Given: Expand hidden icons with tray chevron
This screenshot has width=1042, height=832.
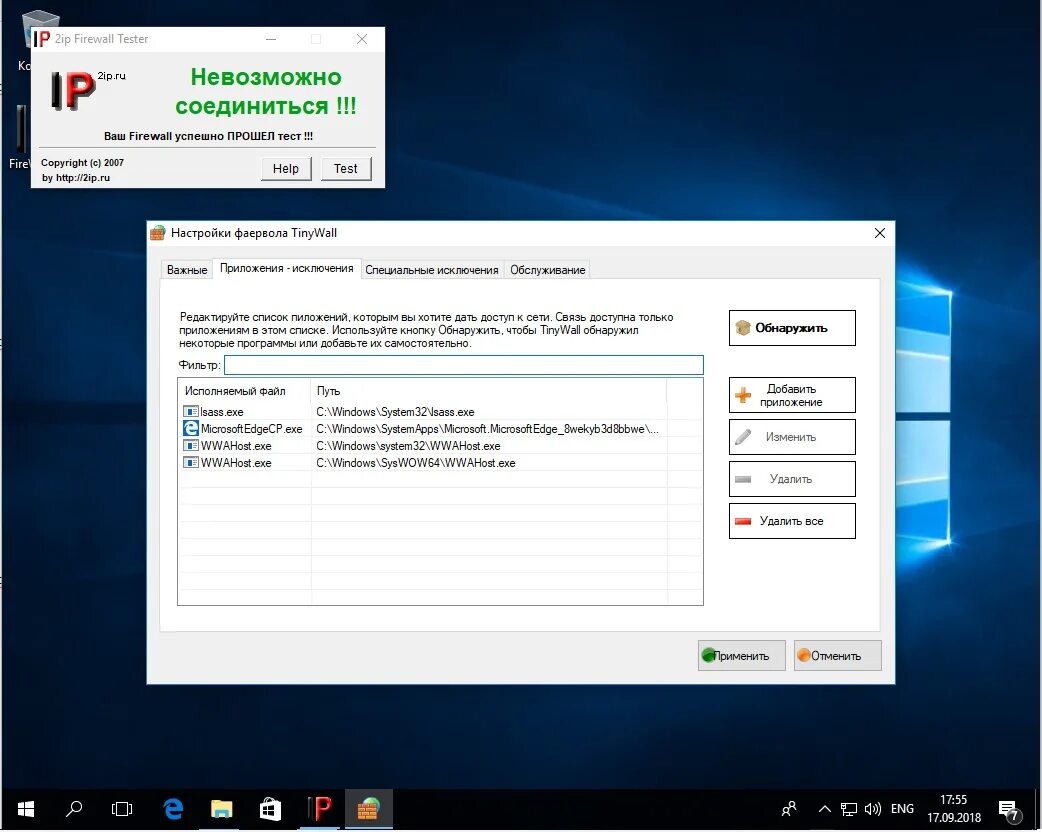Looking at the screenshot, I should tap(824, 809).
